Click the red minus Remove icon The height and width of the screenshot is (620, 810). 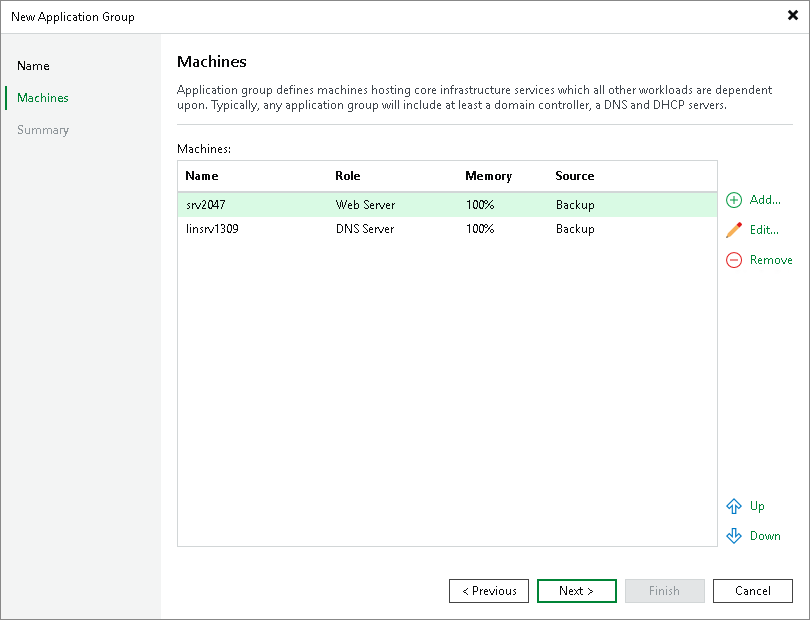[x=734, y=260]
